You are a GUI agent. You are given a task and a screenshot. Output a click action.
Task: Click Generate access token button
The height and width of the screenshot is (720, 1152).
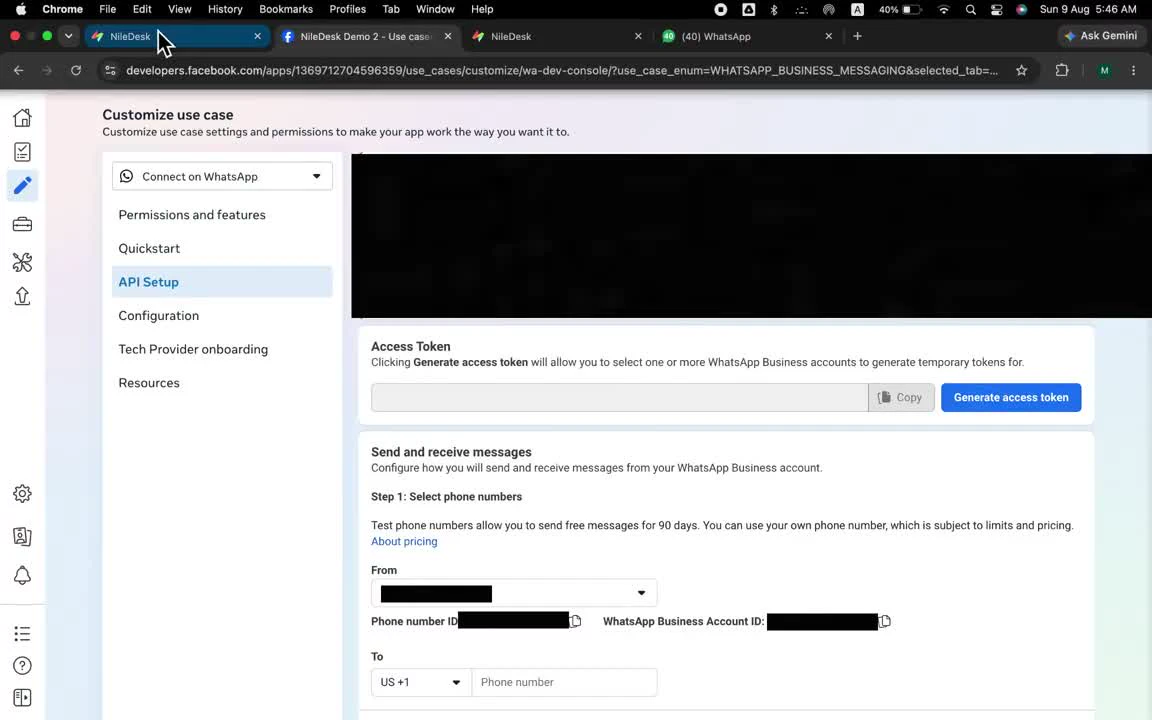point(1011,397)
